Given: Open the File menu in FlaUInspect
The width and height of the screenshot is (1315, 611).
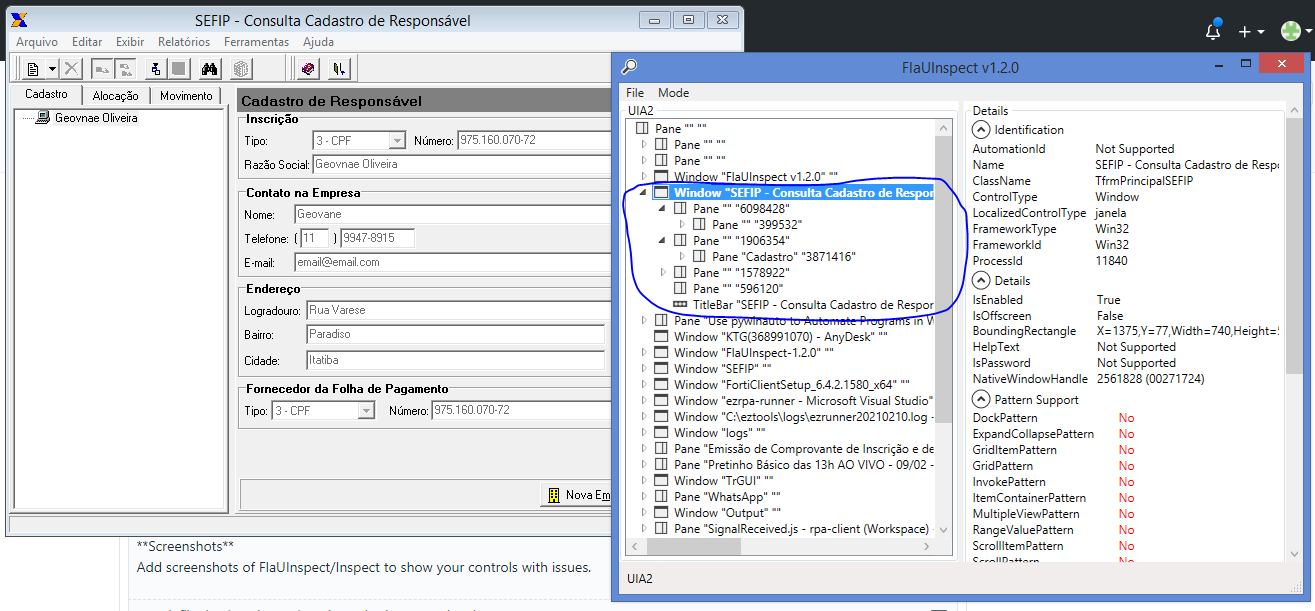Looking at the screenshot, I should point(635,93).
